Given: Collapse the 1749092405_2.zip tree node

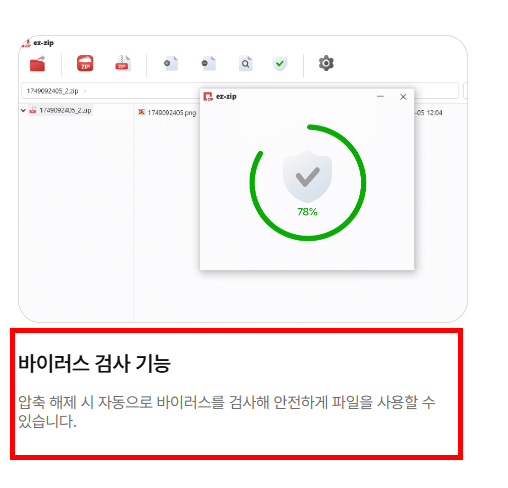Looking at the screenshot, I should tap(23, 110).
